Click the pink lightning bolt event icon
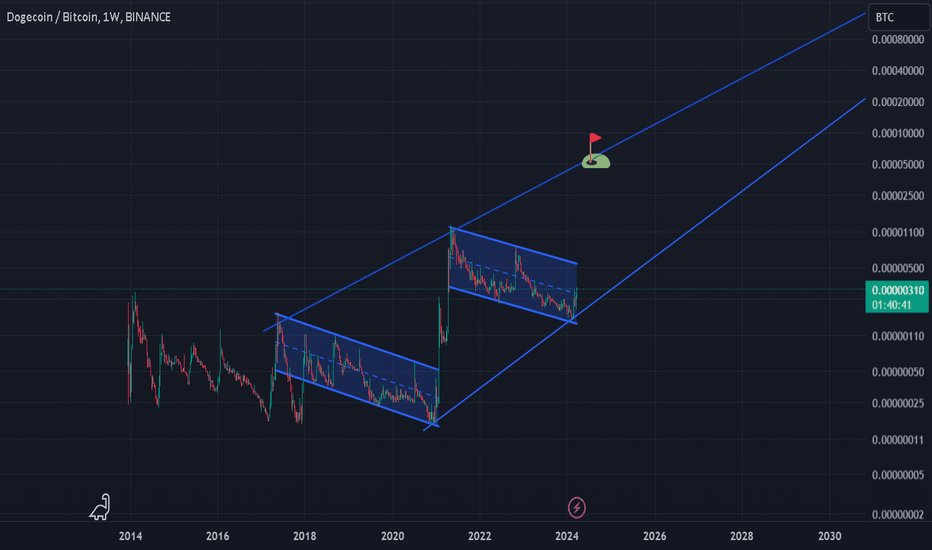This screenshot has height=550, width=932. pos(577,507)
